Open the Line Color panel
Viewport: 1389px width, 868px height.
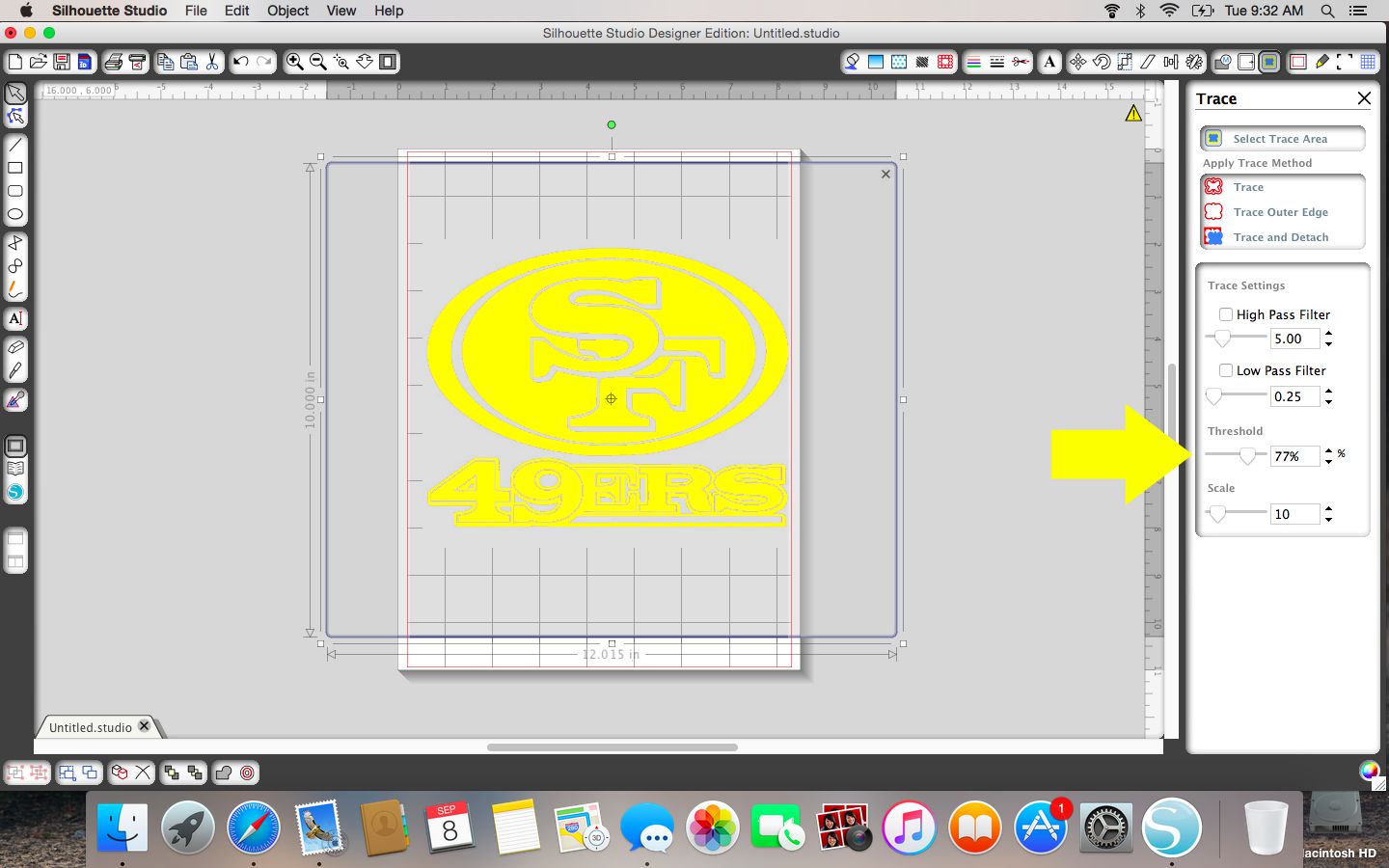click(x=974, y=62)
